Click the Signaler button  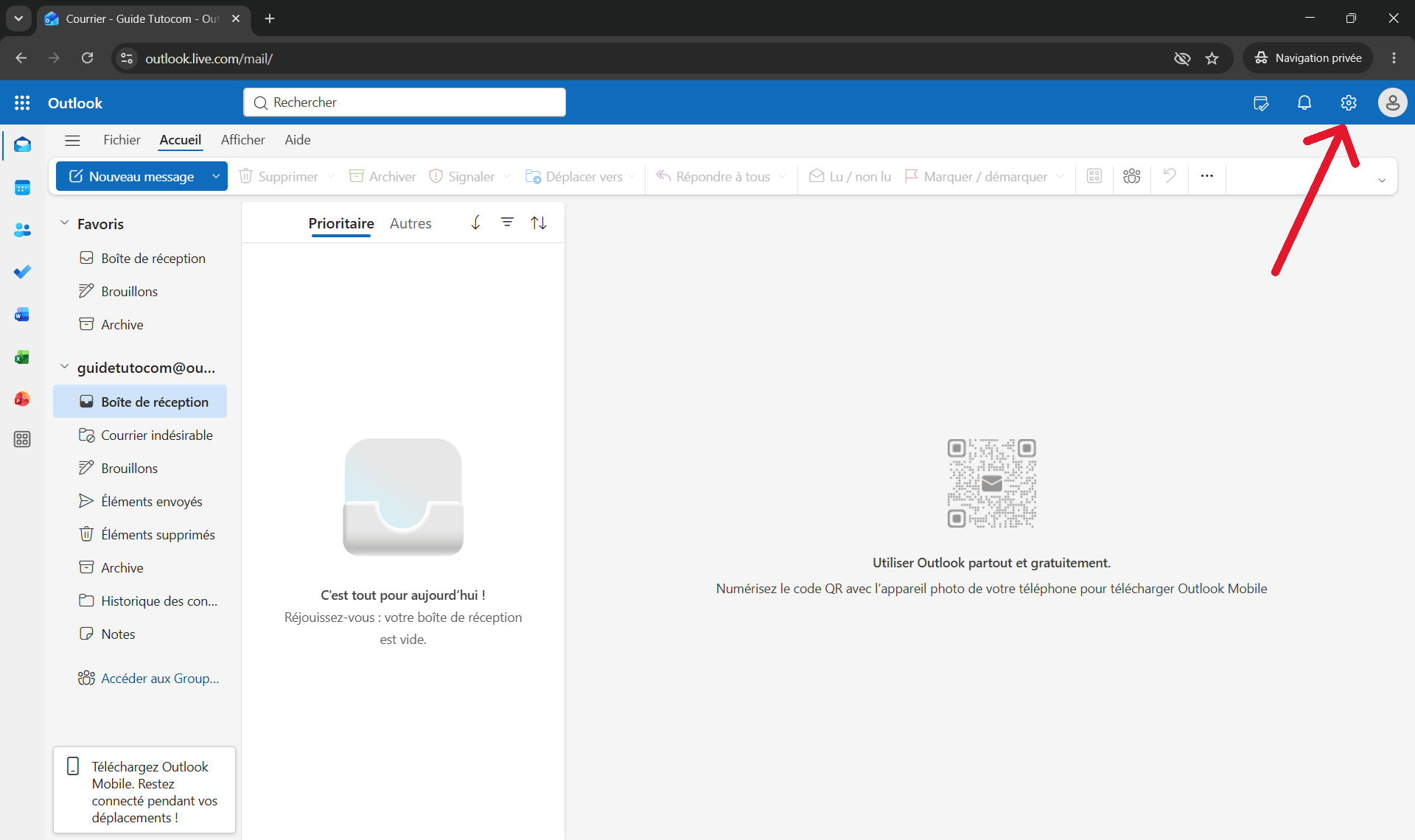tap(462, 176)
